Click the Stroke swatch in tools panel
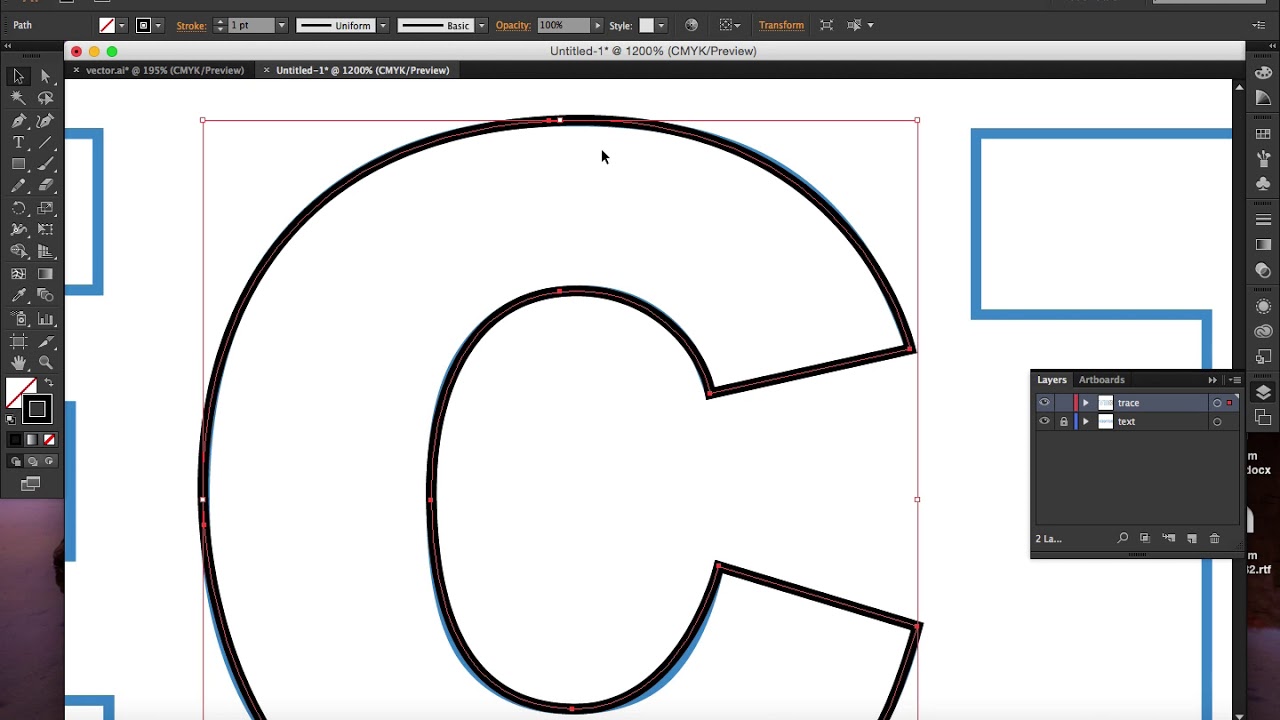Viewport: 1280px width, 720px height. pos(37,409)
